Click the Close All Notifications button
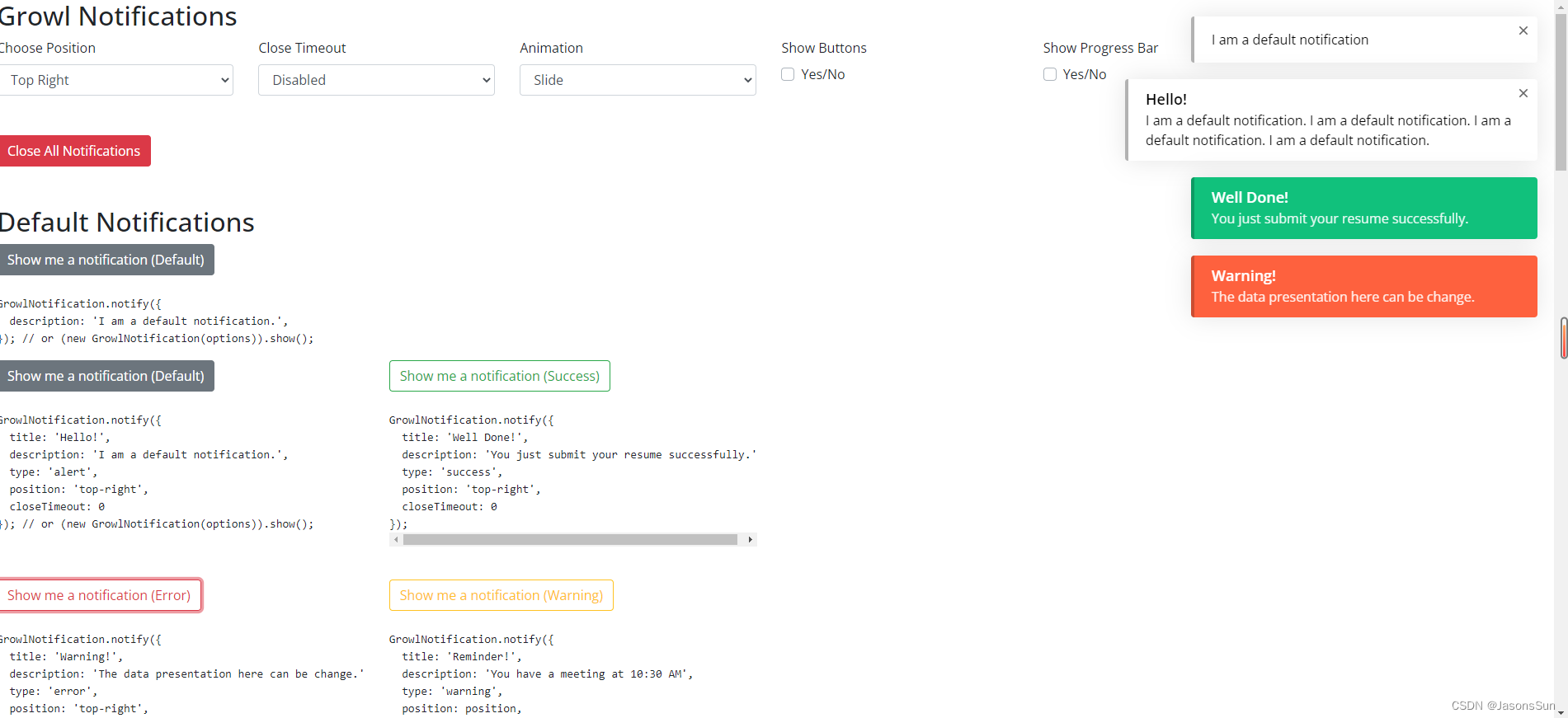 click(74, 151)
